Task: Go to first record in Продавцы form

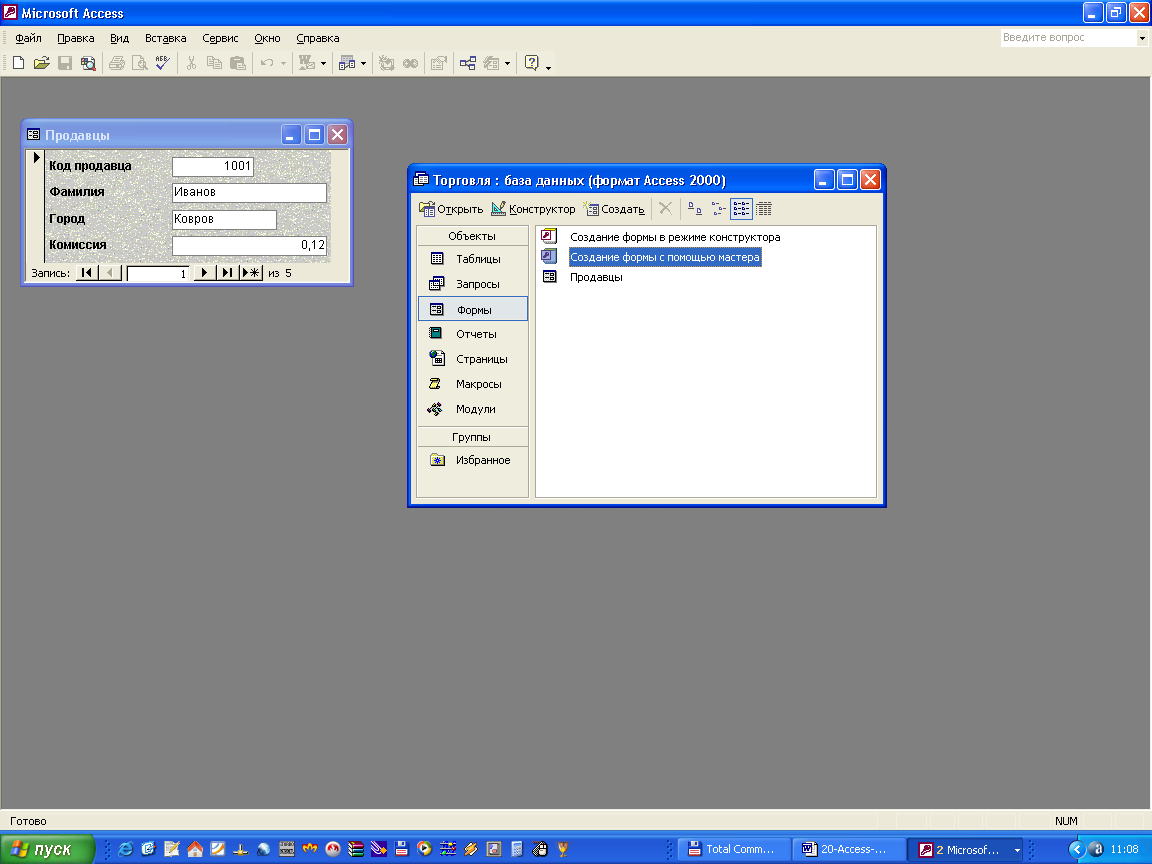Action: pyautogui.click(x=87, y=273)
